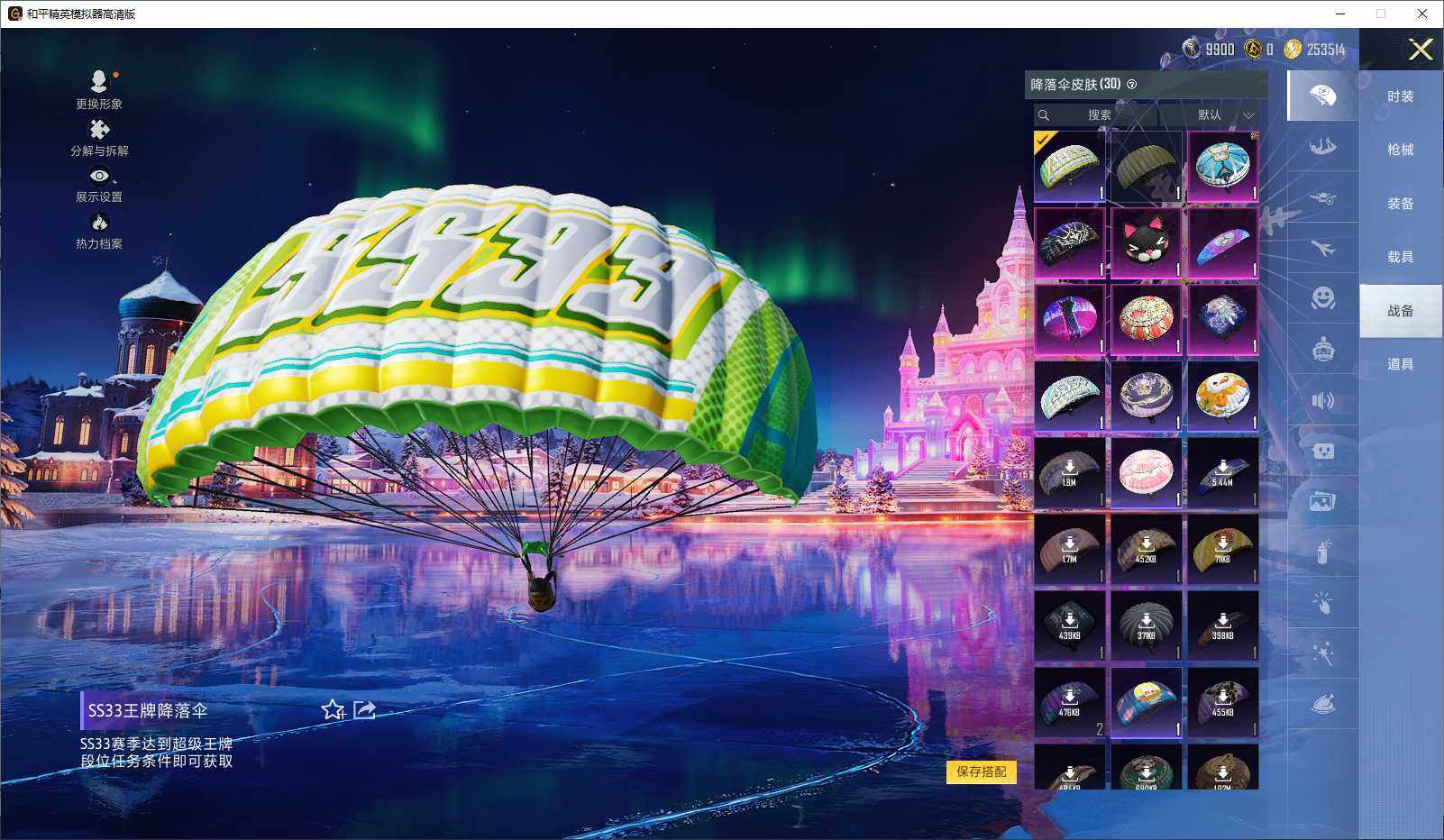Click the search box 搜索
This screenshot has width=1444, height=840.
pyautogui.click(x=1096, y=115)
